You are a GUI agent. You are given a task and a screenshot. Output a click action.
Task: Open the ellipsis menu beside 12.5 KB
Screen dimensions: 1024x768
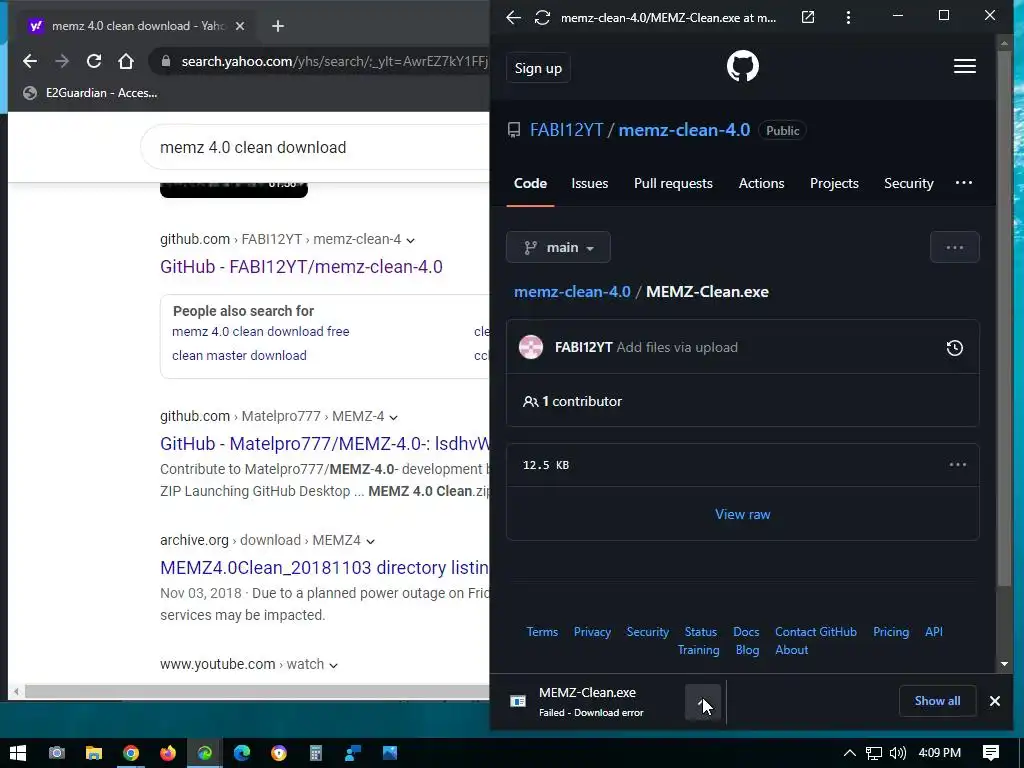(x=957, y=465)
